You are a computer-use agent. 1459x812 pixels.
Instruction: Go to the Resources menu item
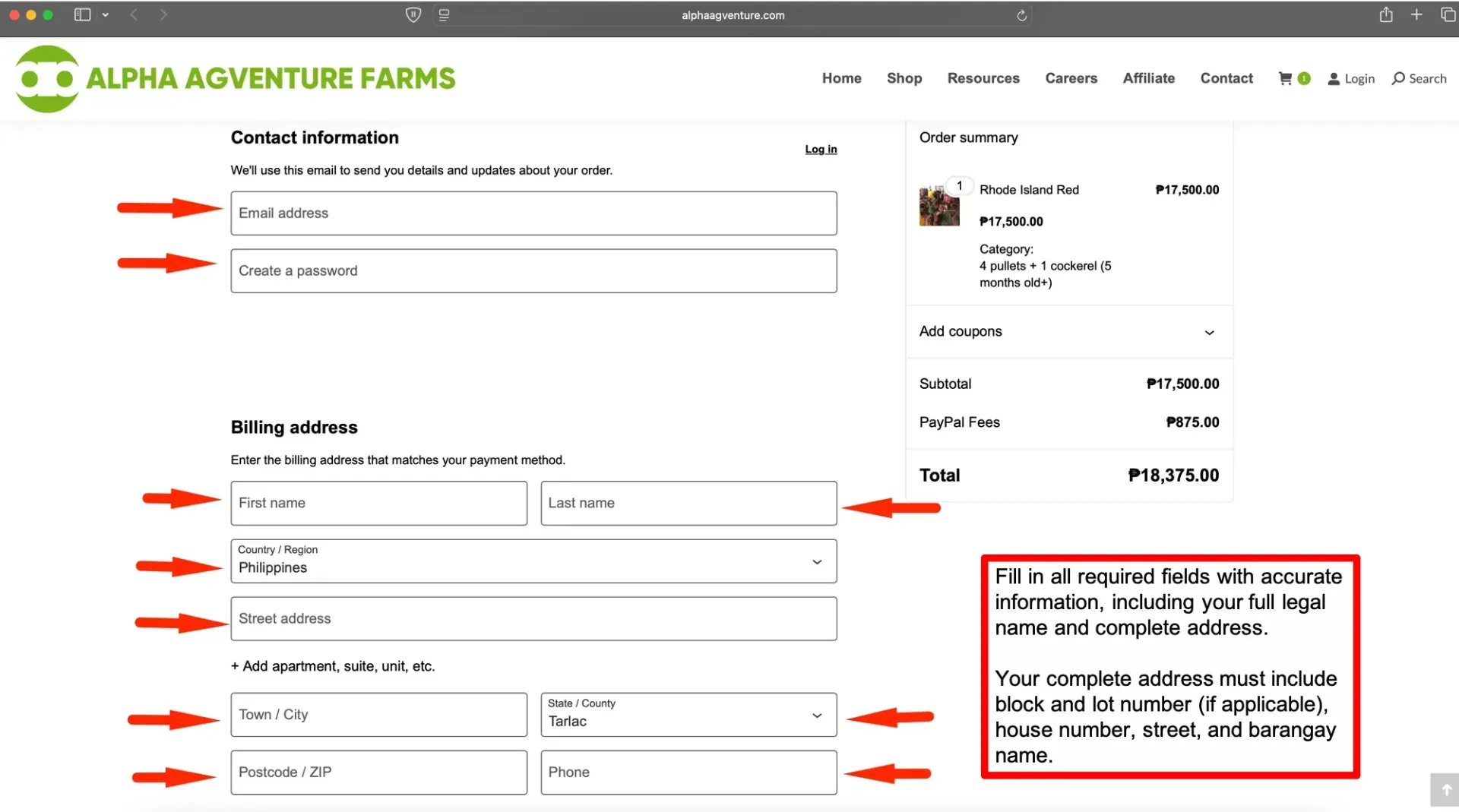(983, 78)
